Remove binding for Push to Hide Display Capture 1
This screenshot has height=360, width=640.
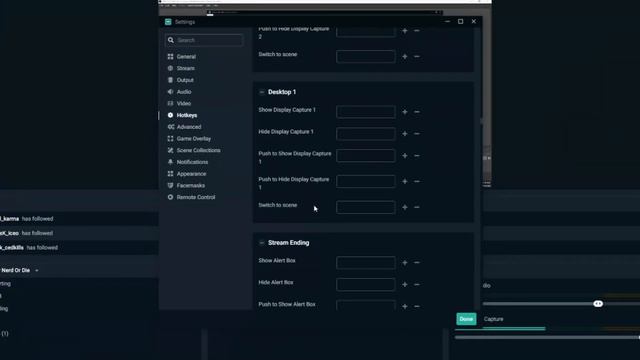point(417,181)
